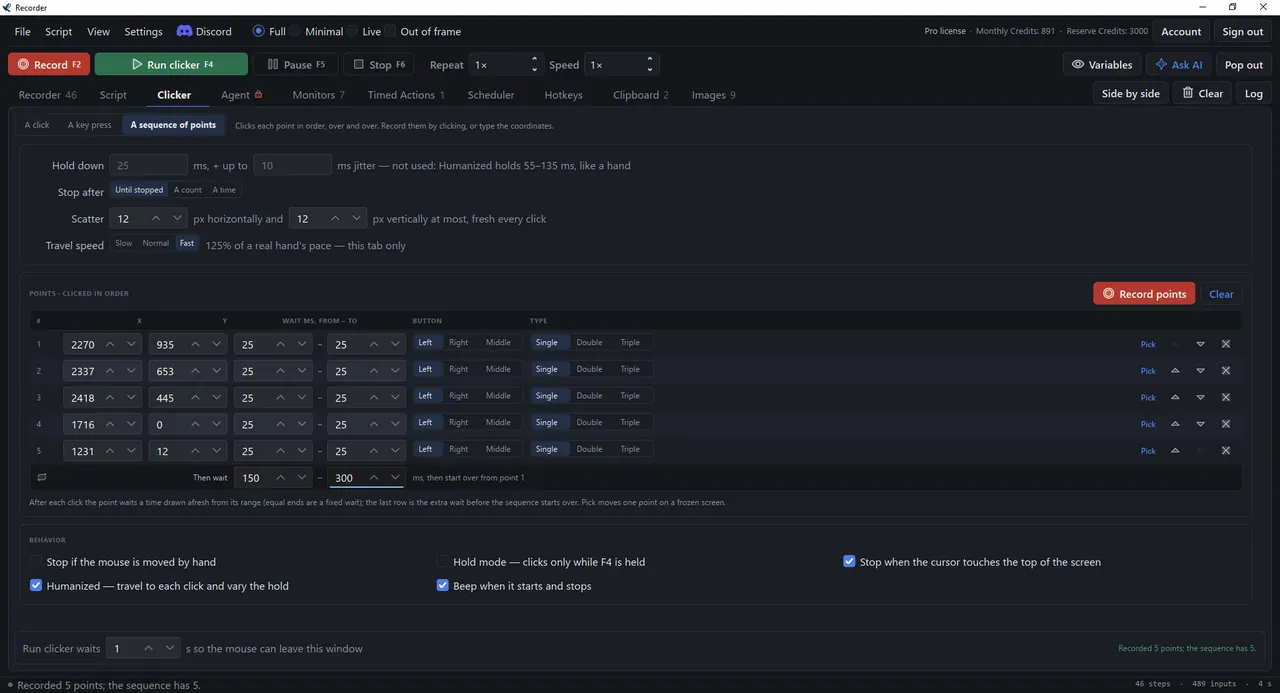Image resolution: width=1280 pixels, height=693 pixels.
Task: Click loop icon beside Then wait row
Action: (x=41, y=478)
